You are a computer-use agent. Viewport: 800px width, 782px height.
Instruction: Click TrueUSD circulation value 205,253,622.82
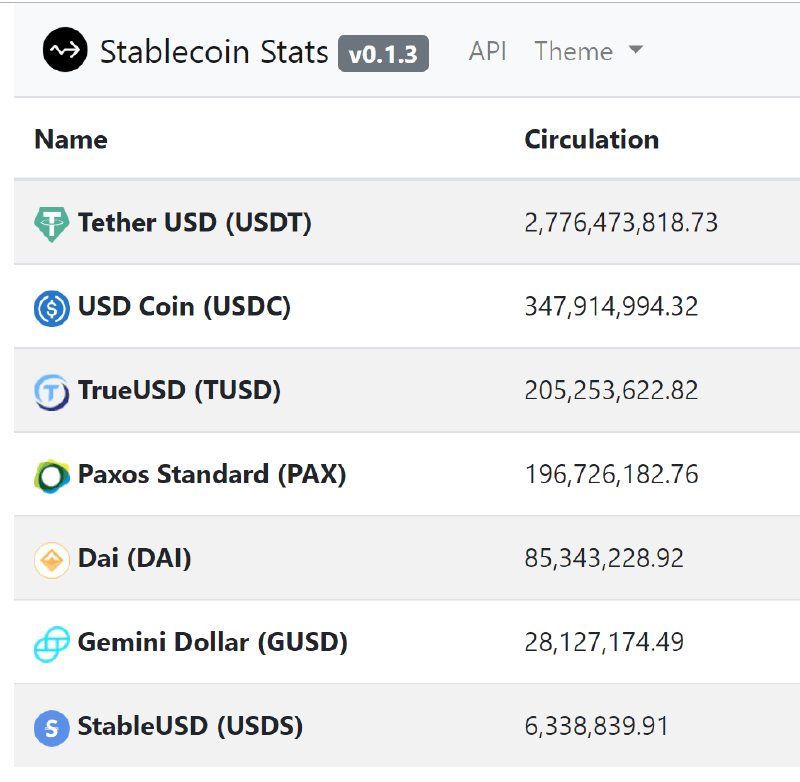click(611, 390)
